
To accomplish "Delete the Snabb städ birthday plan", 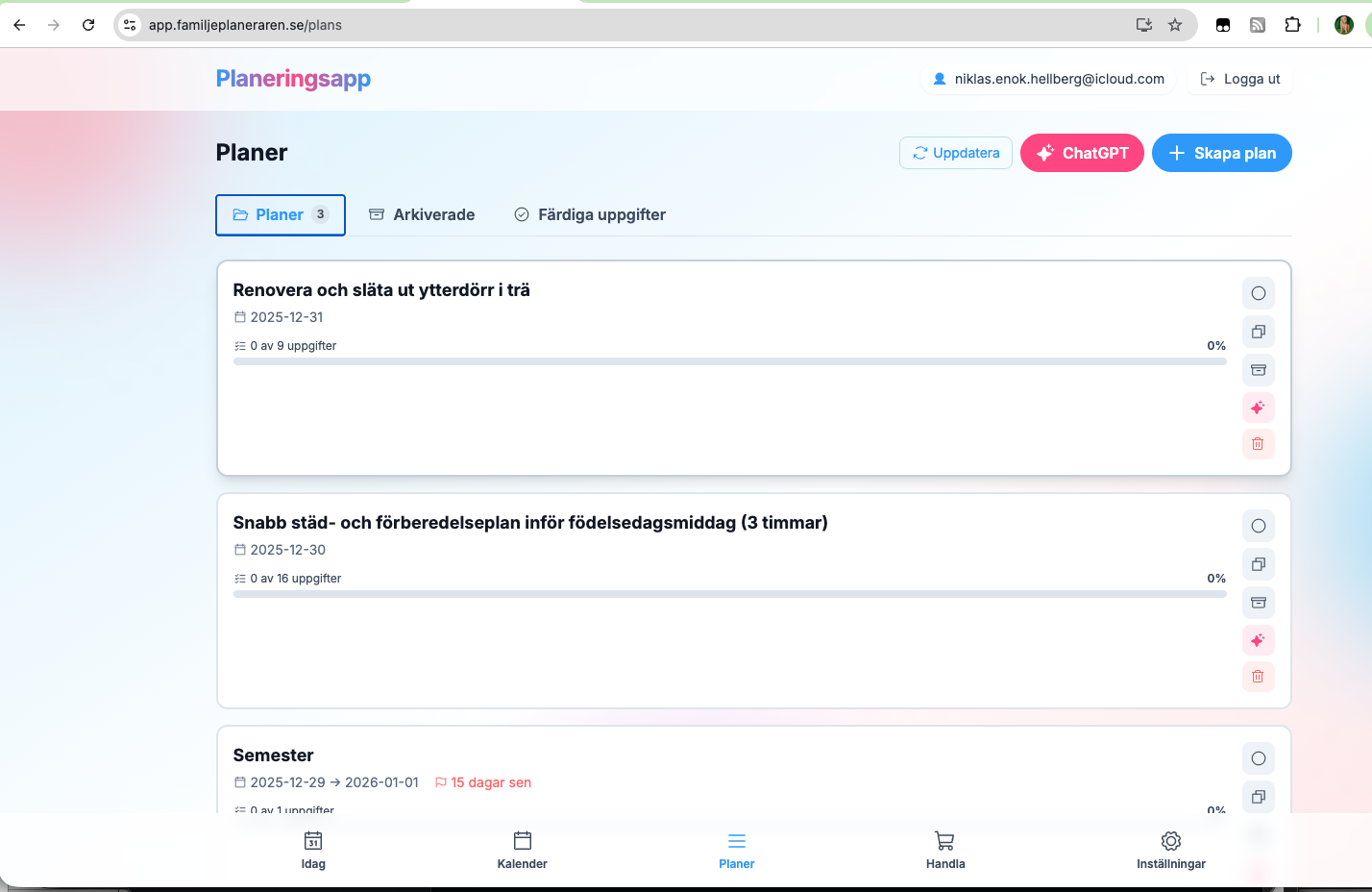I will [x=1258, y=677].
